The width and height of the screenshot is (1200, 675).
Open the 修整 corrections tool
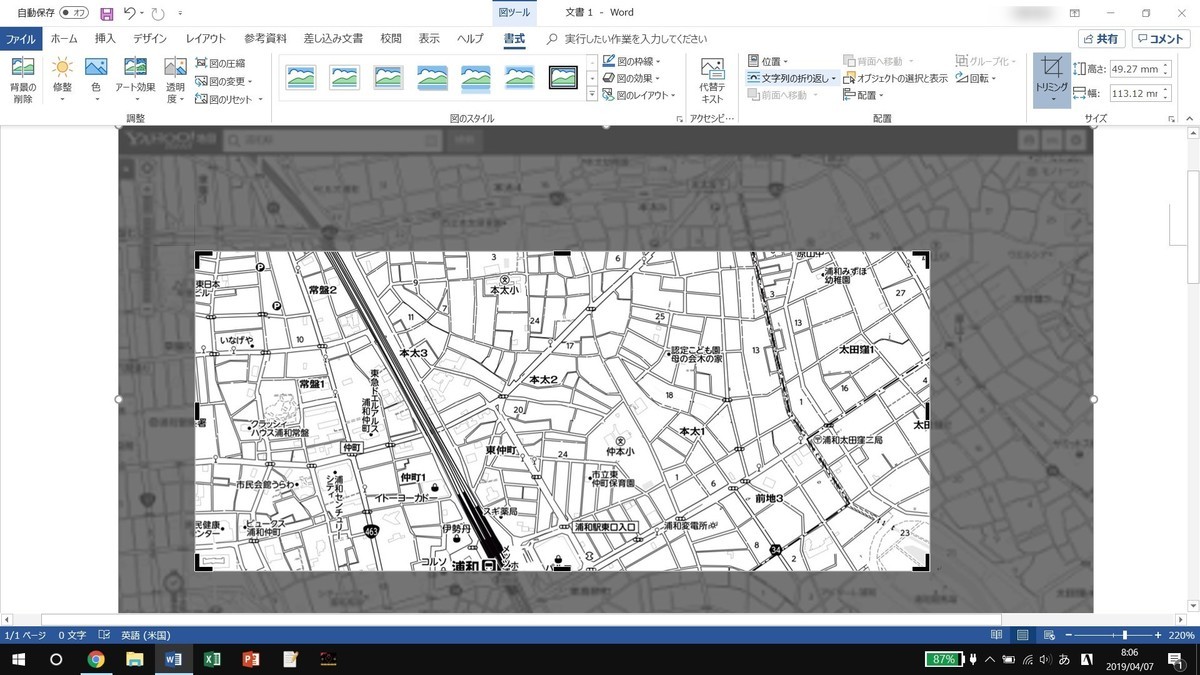[x=62, y=81]
